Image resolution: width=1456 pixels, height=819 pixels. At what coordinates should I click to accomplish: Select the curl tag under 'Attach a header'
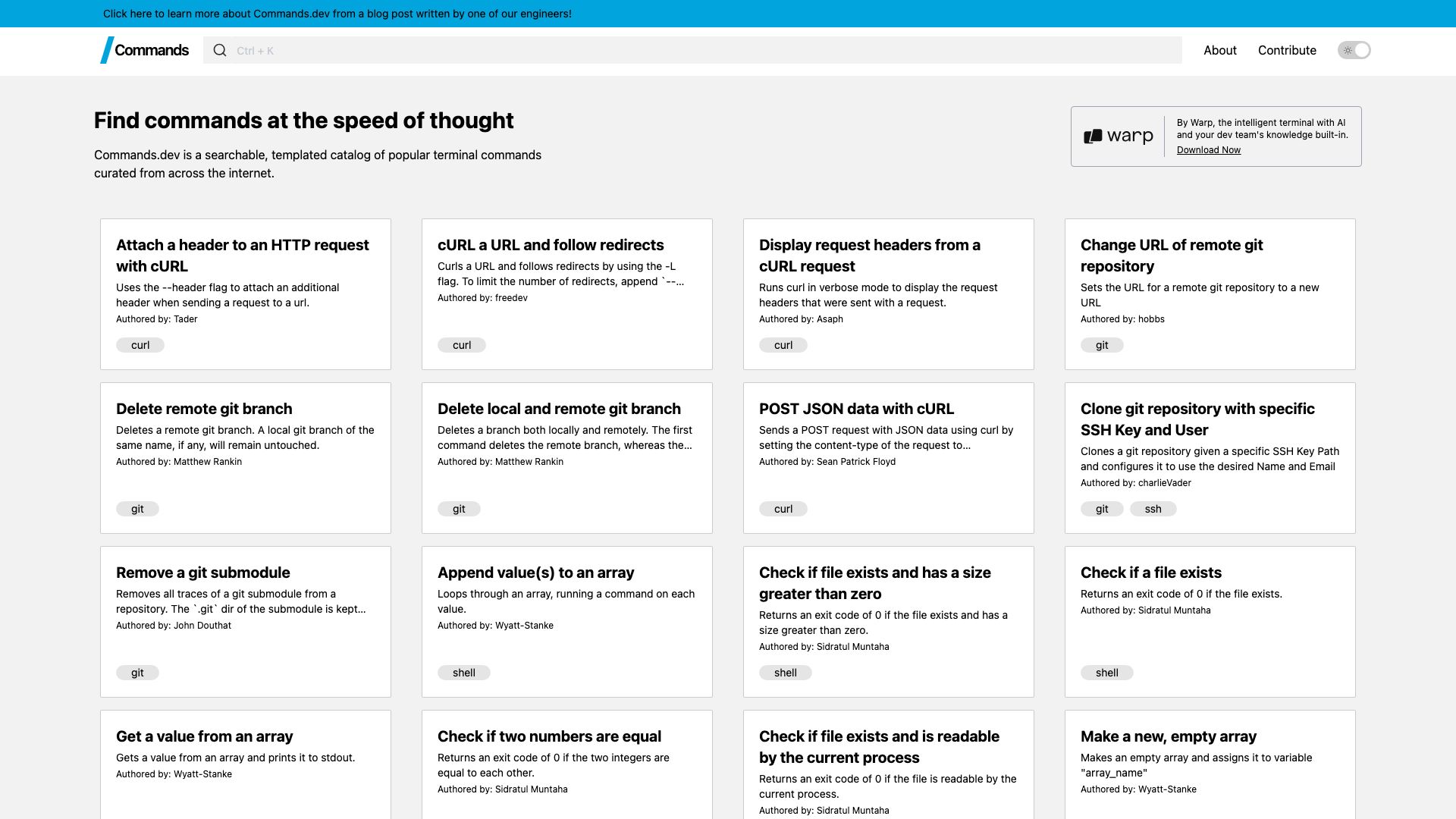tap(140, 345)
